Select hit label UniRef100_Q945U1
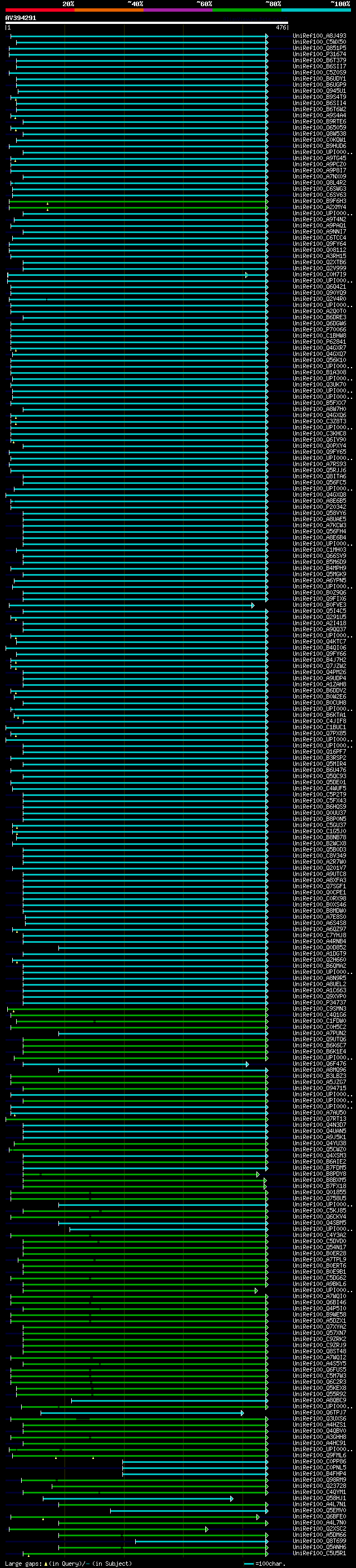356x1568 pixels. point(319,91)
